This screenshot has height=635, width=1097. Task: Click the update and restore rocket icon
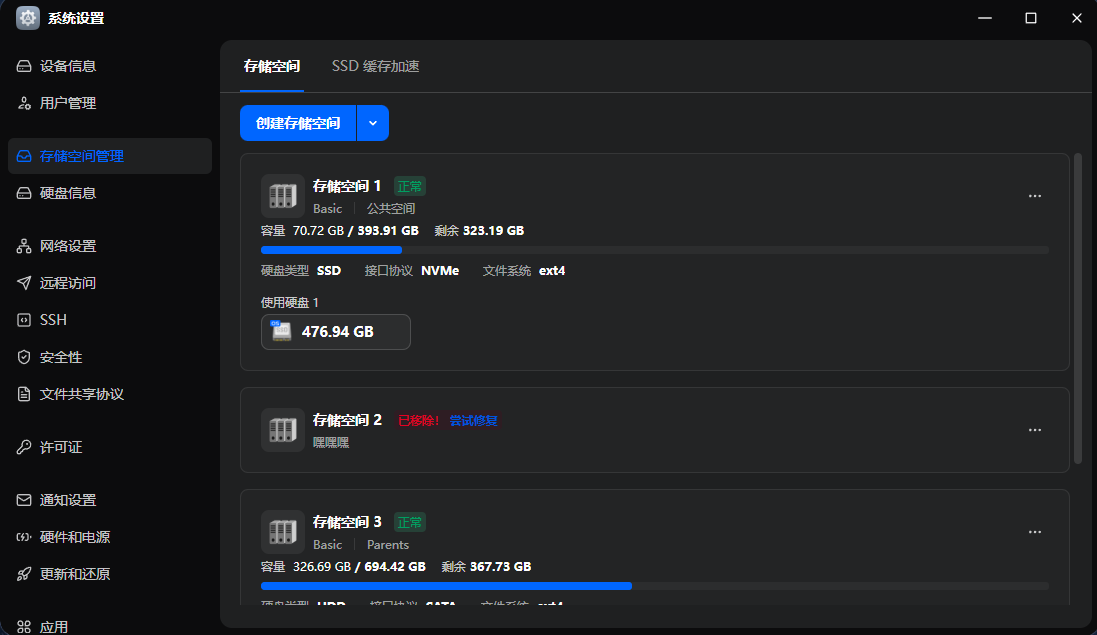point(24,573)
